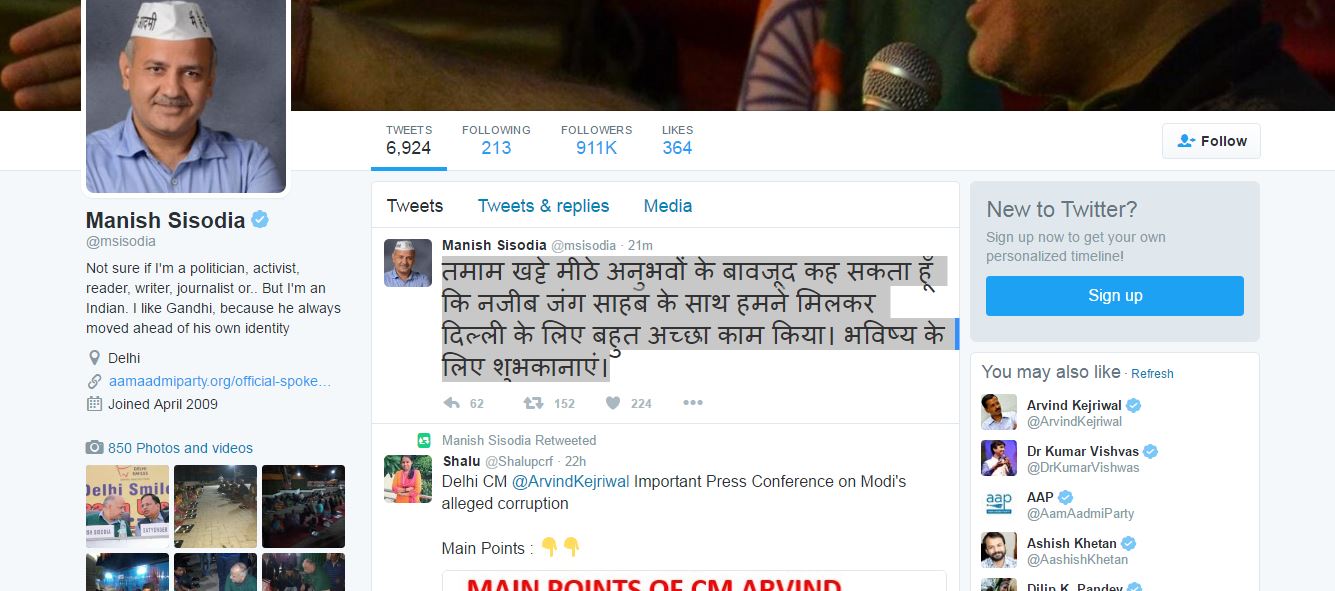Switch to Tweets & replies tab
Image resolution: width=1335 pixels, height=591 pixels.
click(x=543, y=206)
